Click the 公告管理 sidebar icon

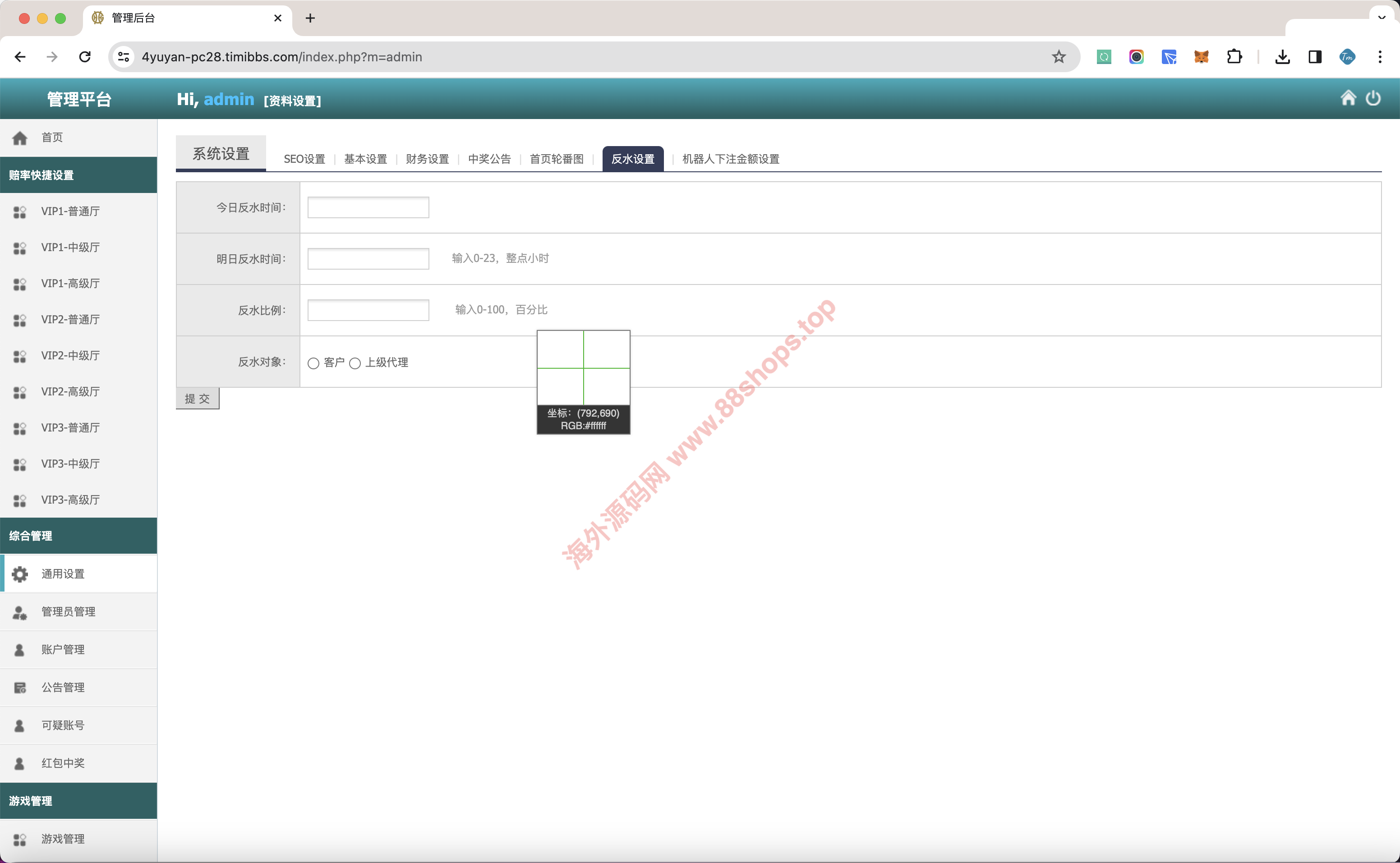[20, 687]
